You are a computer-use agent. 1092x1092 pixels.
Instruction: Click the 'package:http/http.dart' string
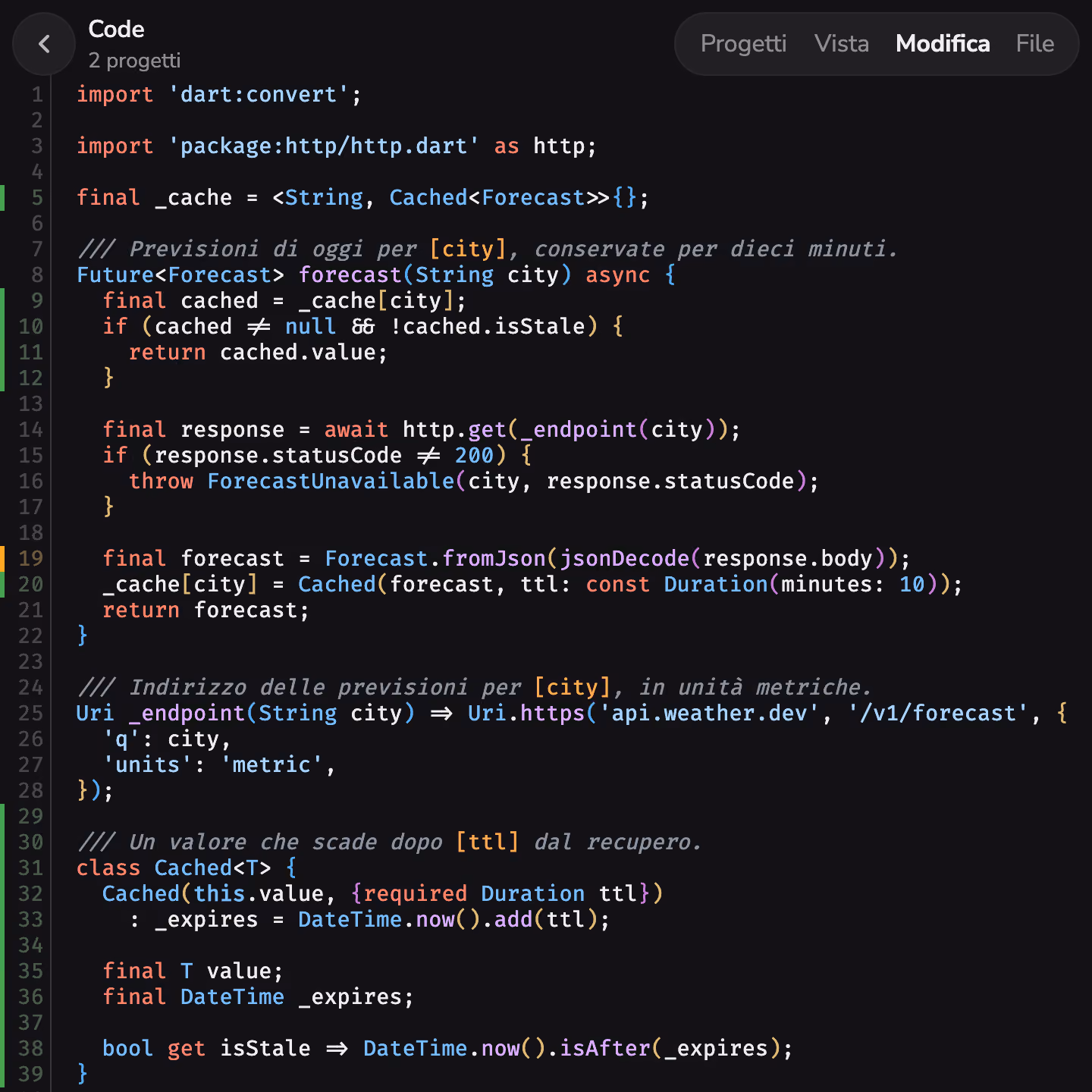pos(324,146)
